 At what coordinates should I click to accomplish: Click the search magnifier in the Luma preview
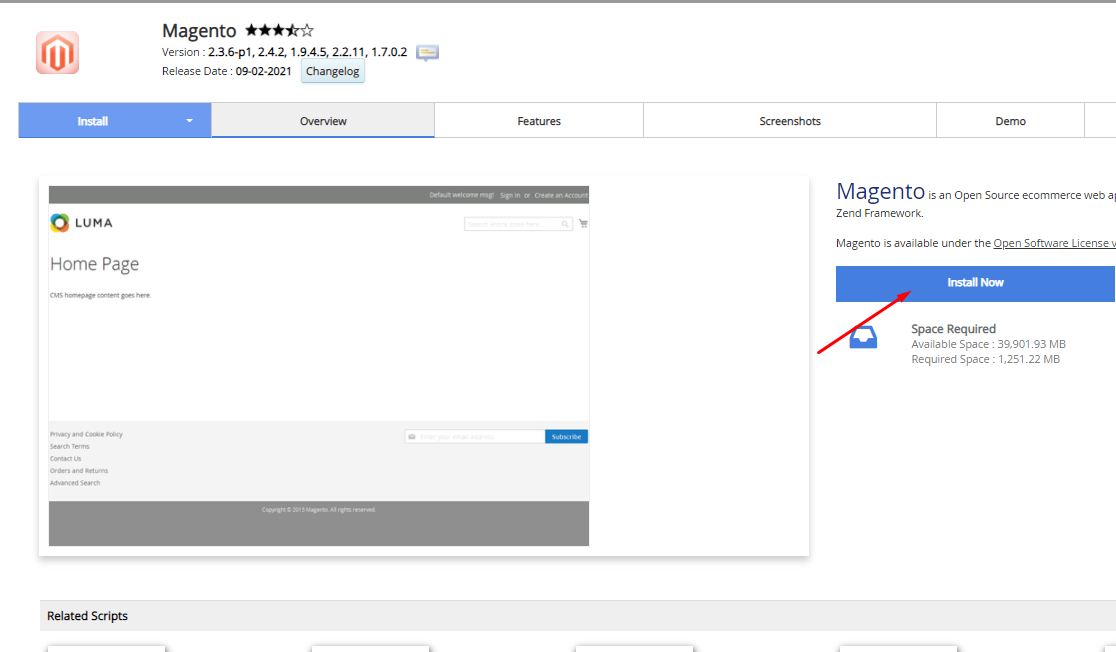point(565,224)
